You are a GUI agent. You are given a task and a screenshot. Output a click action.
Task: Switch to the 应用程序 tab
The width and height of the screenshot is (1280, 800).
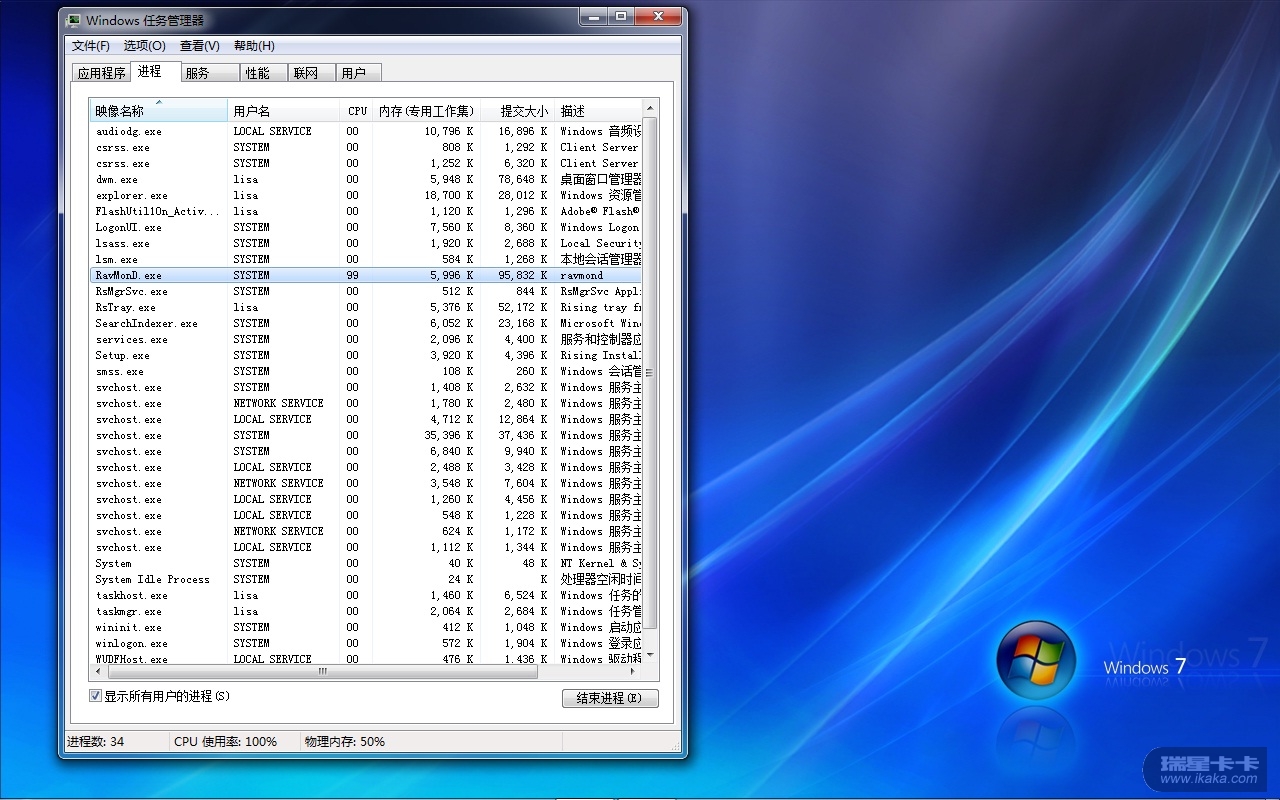point(102,73)
